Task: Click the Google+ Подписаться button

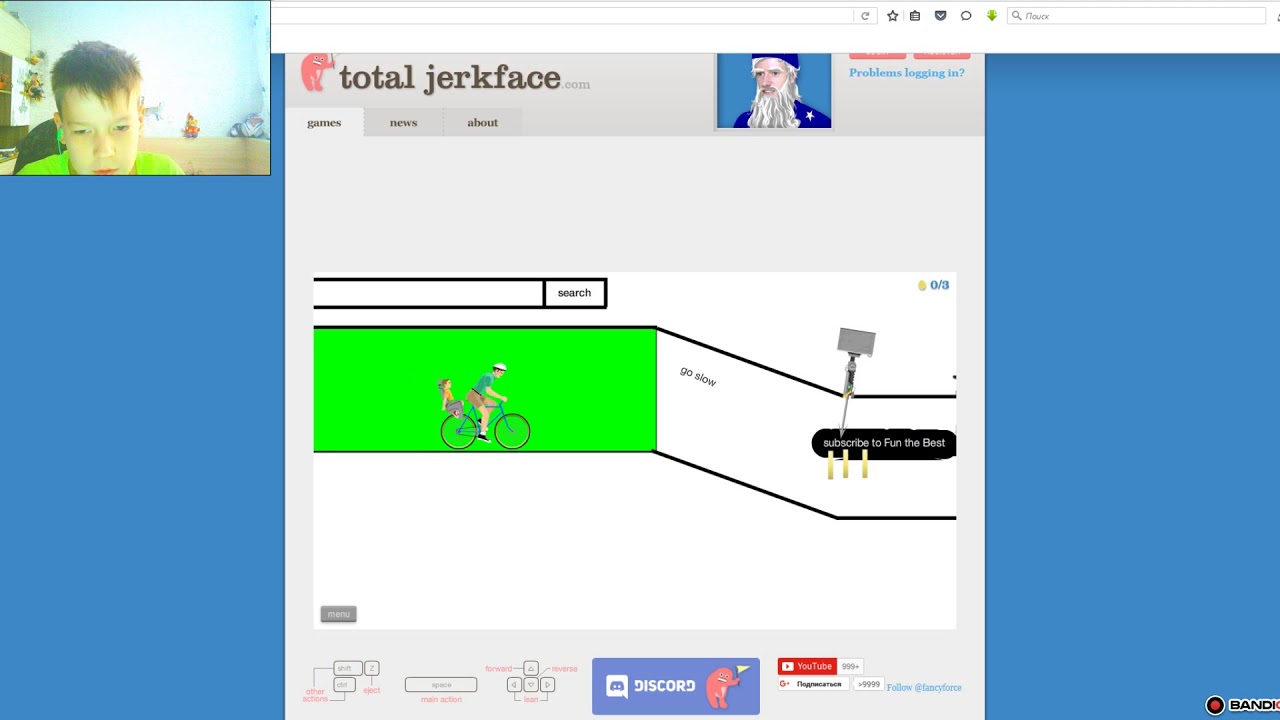Action: (814, 684)
